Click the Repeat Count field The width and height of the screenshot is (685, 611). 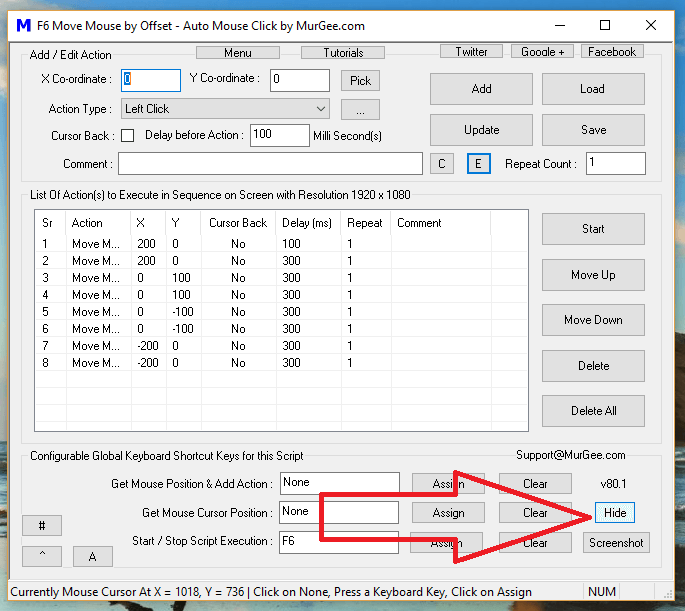click(x=616, y=163)
